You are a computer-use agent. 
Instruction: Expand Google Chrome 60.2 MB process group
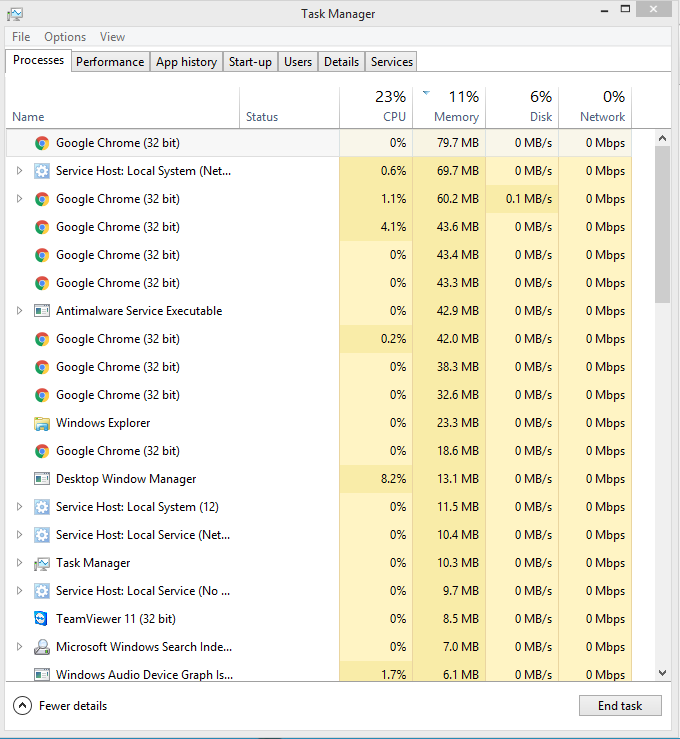tap(19, 199)
